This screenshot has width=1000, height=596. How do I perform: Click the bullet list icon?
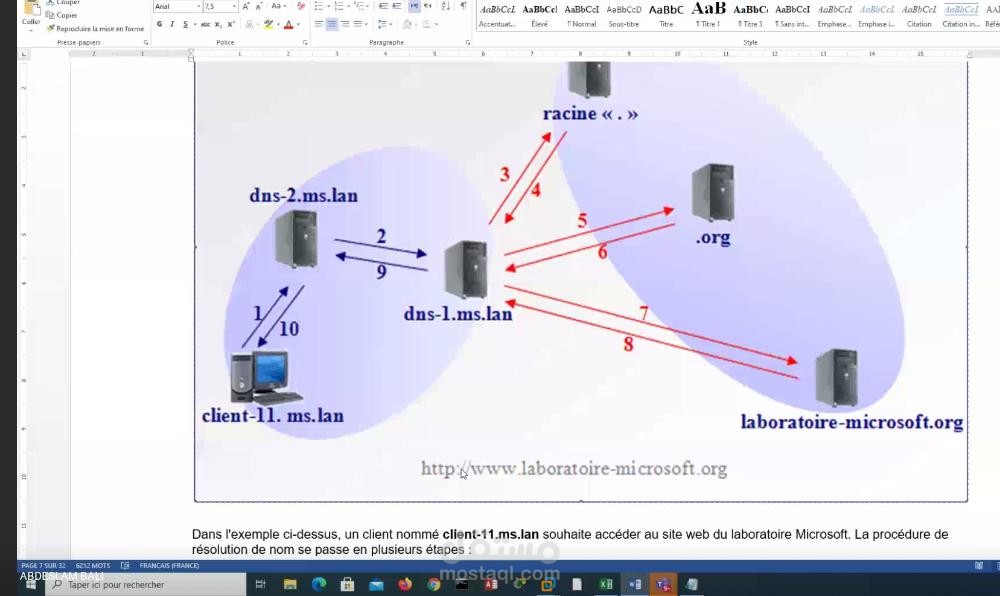[320, 6]
